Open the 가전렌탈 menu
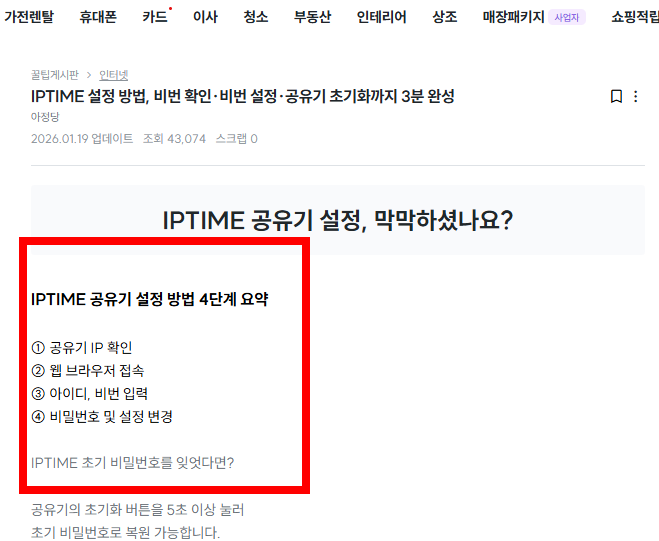659x541 pixels. 29,16
